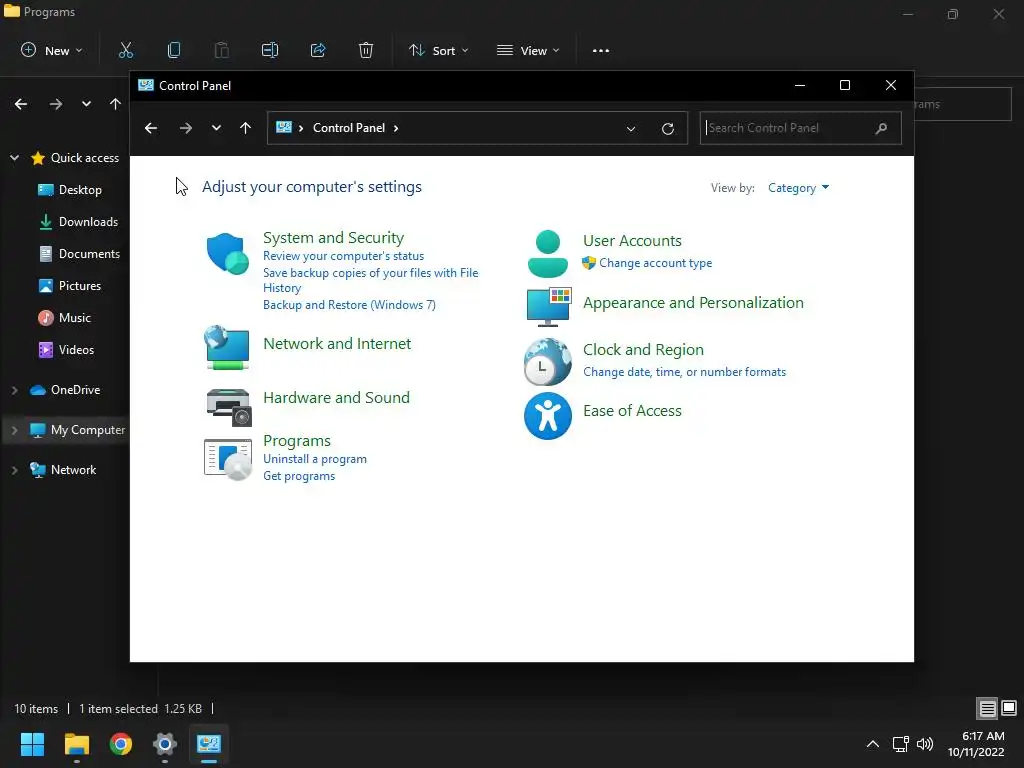Click Paste icon in File Explorer toolbar

(221, 50)
